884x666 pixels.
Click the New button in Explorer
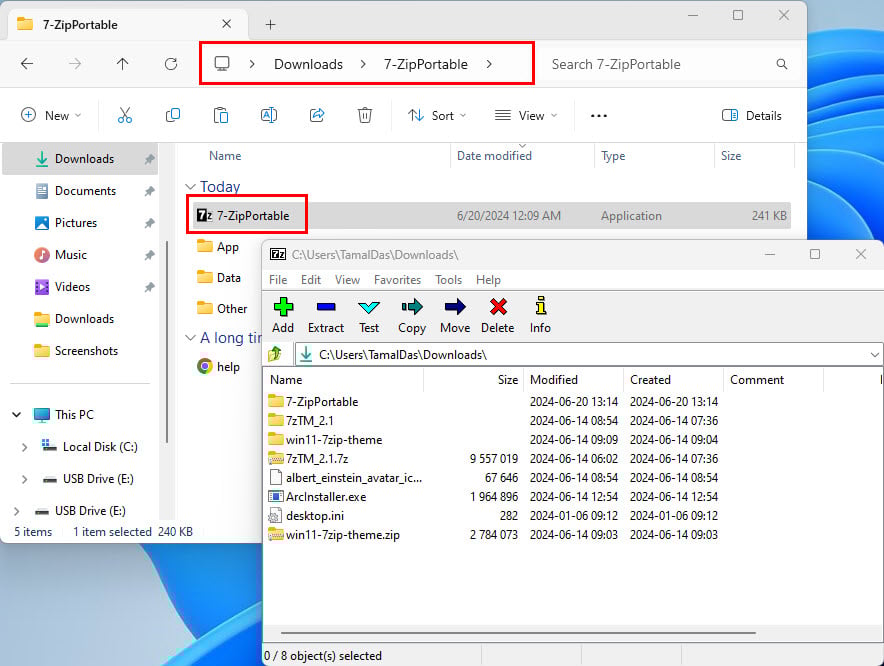coord(51,116)
